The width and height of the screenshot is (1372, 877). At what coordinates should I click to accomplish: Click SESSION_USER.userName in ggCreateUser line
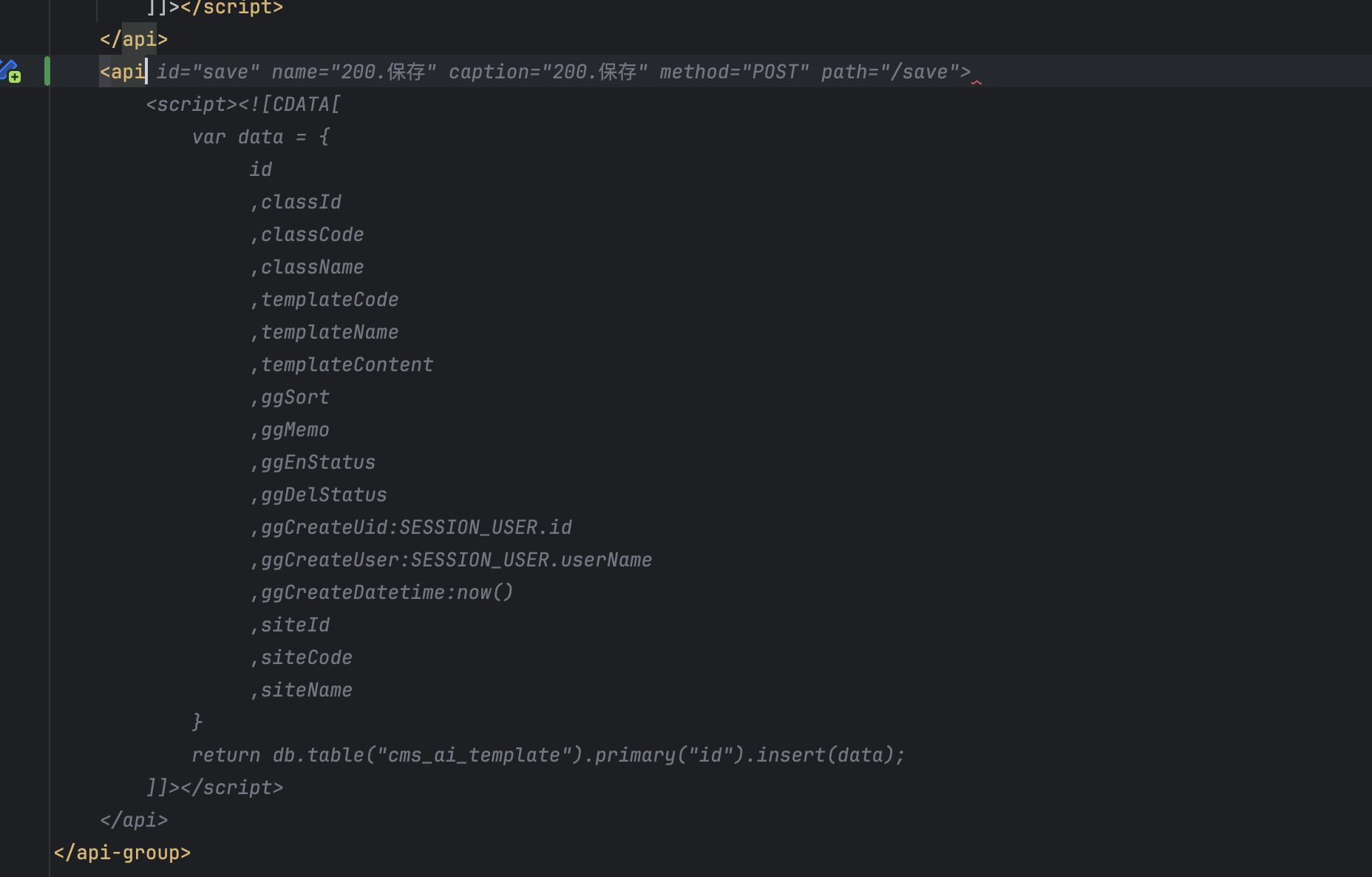(531, 560)
